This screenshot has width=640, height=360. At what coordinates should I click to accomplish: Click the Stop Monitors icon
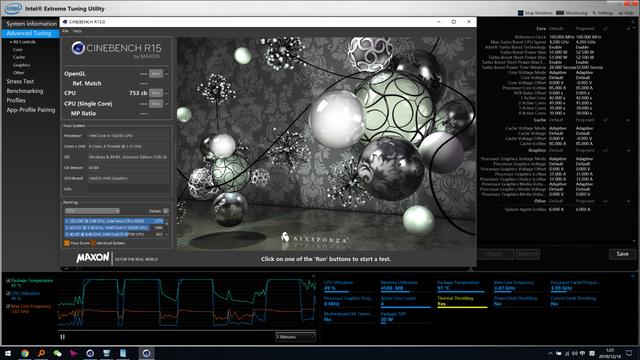[x=520, y=13]
